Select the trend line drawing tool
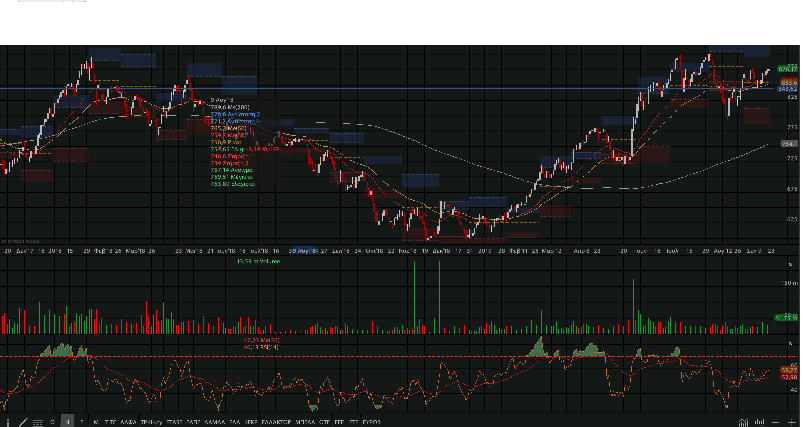The image size is (803, 427). tap(23, 422)
